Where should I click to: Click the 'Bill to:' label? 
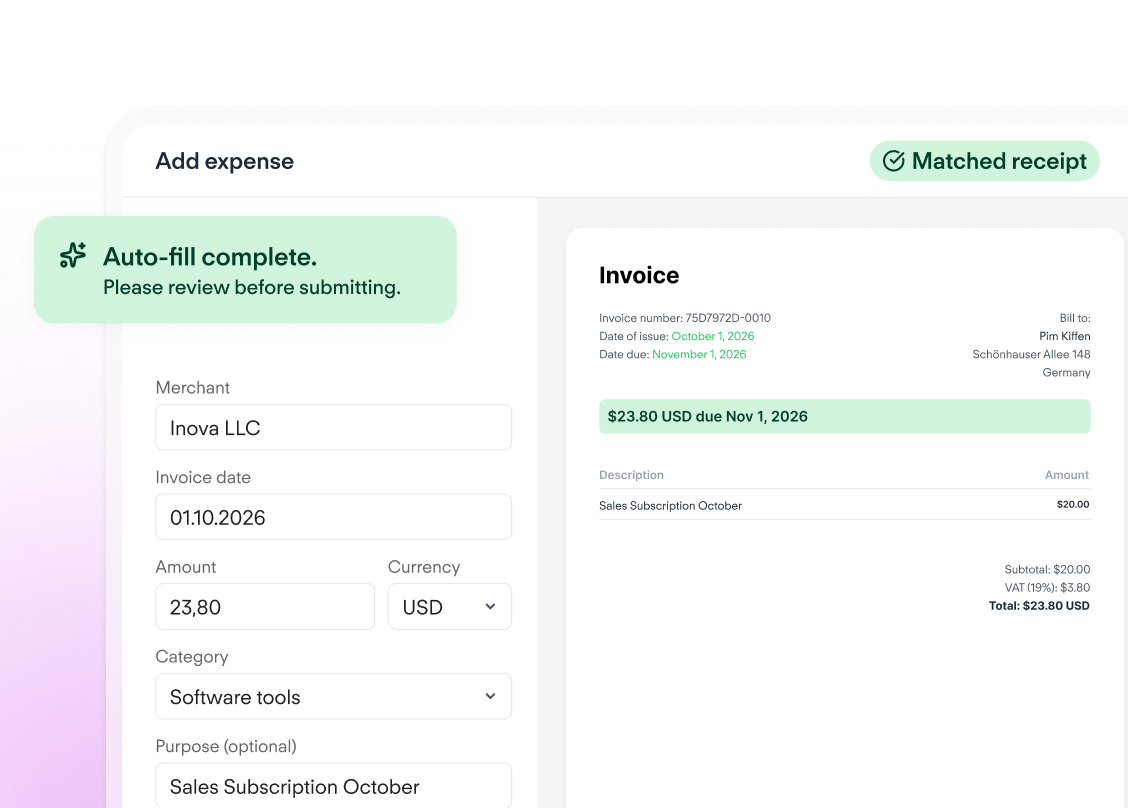click(1075, 318)
